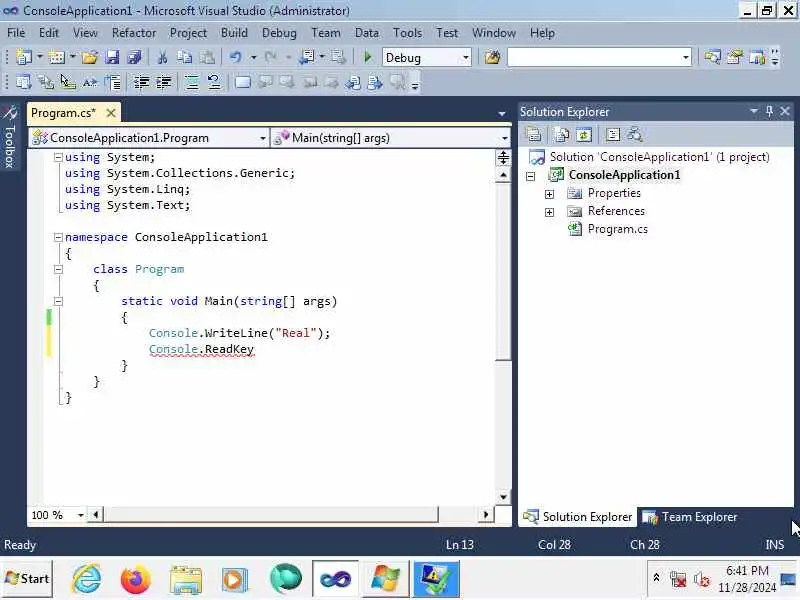Collapse the class Program block
Image resolution: width=800 pixels, height=600 pixels.
tap(58, 269)
